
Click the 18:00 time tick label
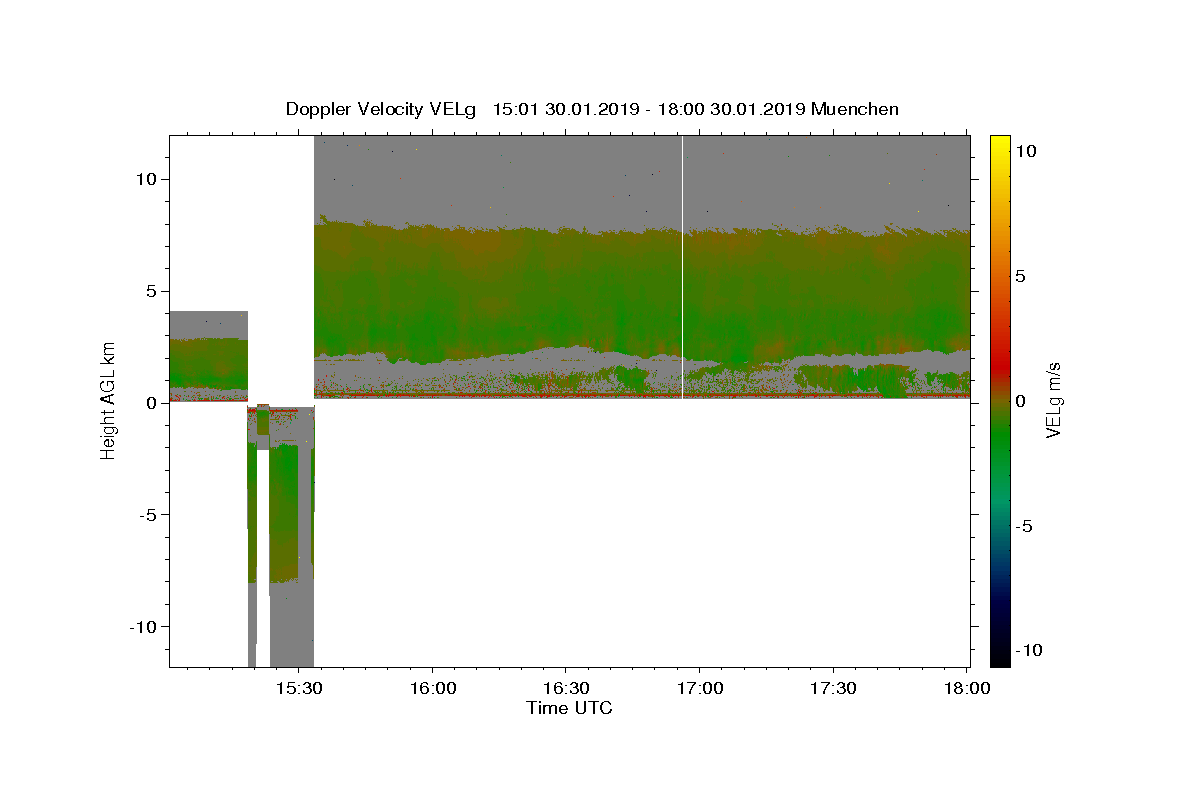pos(966,689)
